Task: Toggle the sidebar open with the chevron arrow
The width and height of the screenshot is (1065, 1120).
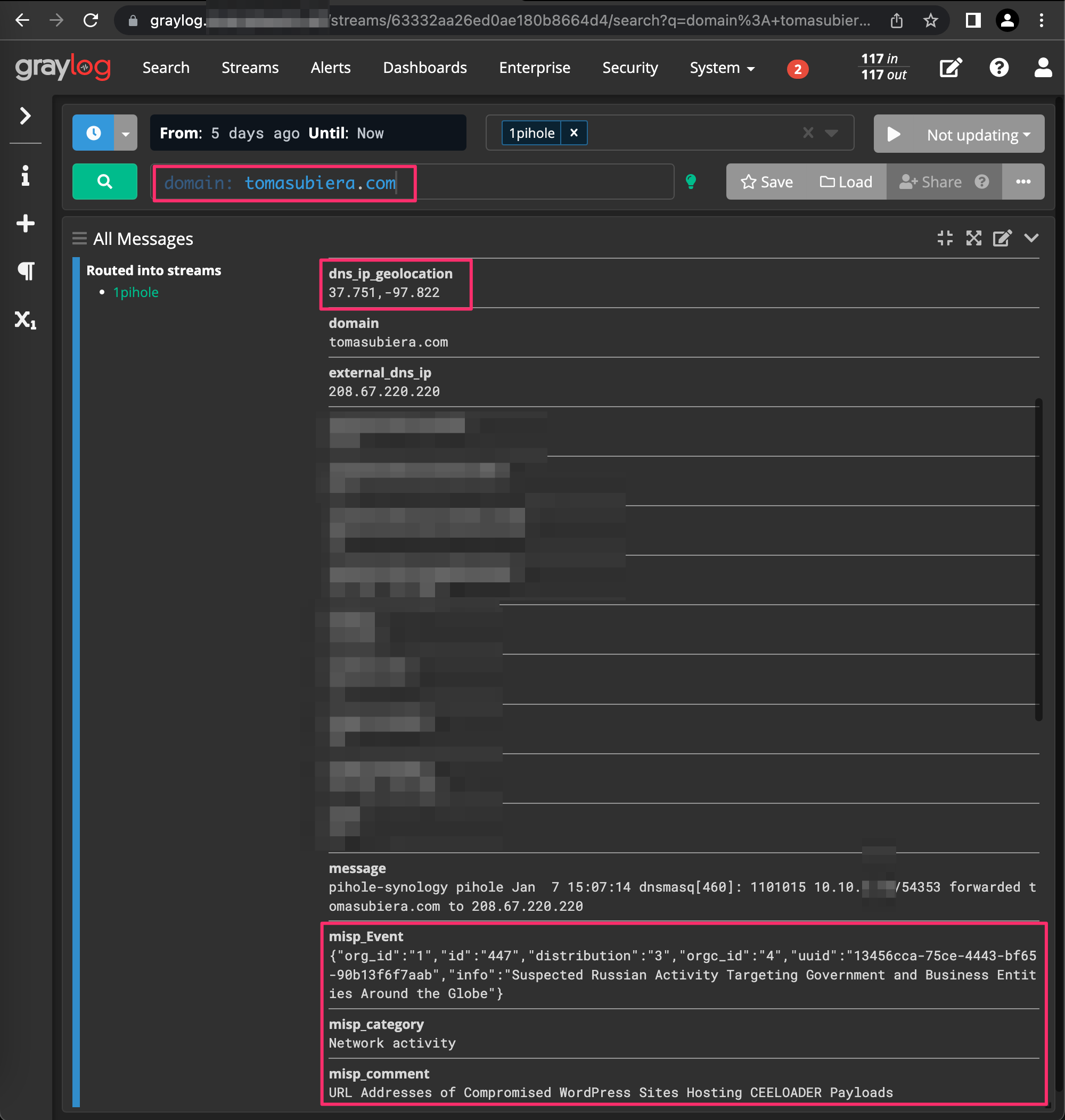Action: tap(25, 115)
